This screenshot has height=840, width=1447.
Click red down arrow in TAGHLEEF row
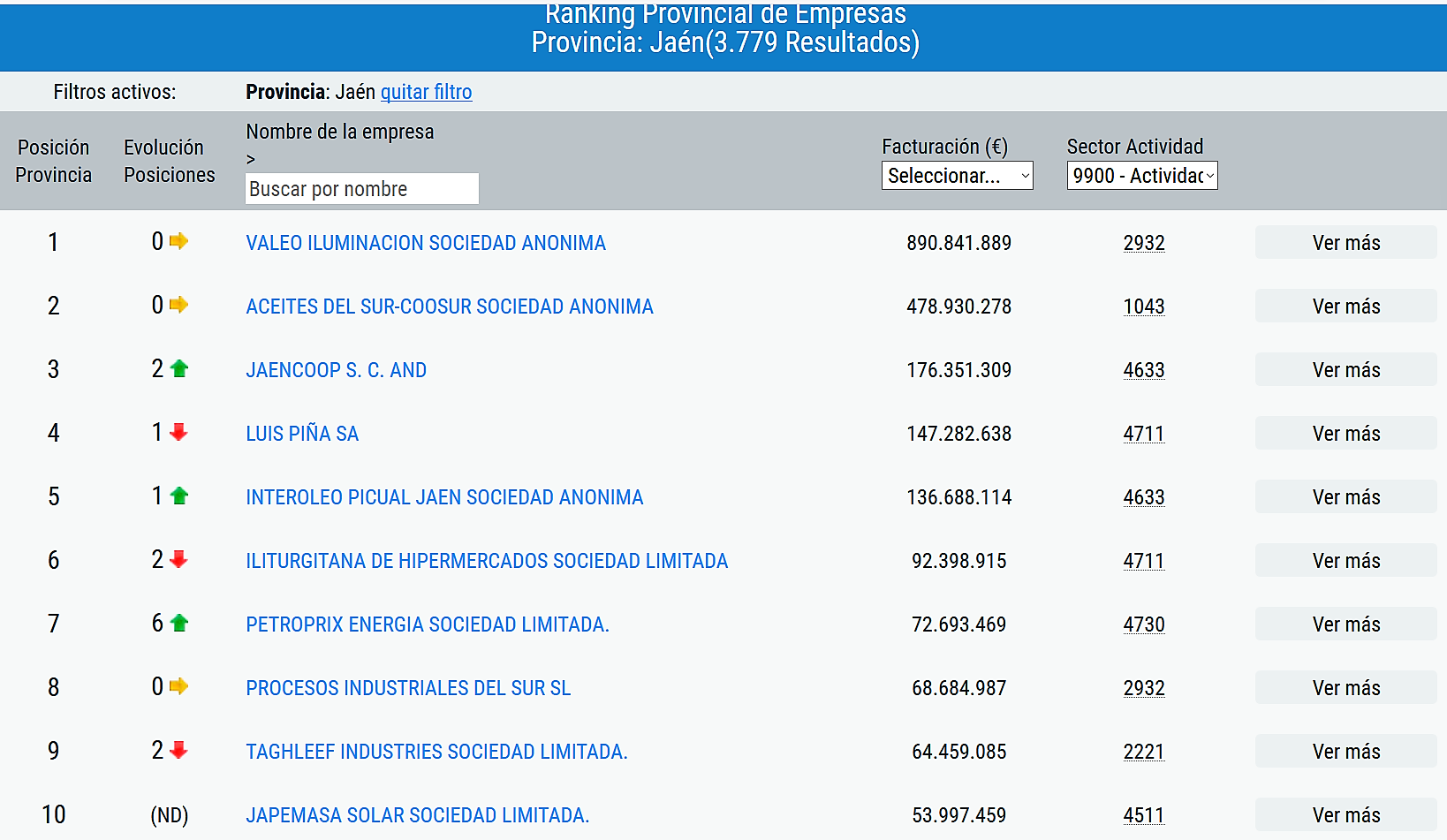179,750
